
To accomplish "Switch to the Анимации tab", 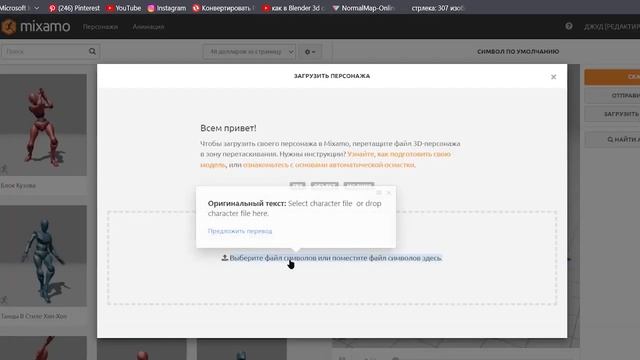I will [x=148, y=27].
